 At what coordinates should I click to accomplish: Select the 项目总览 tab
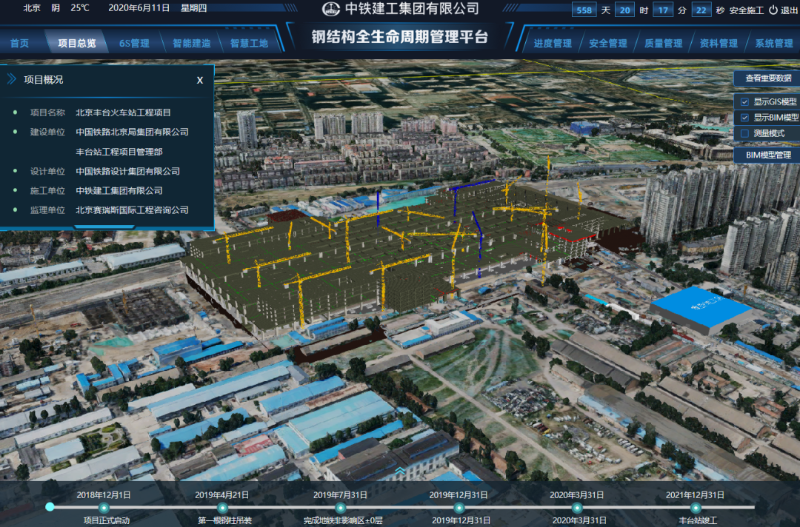(x=77, y=43)
